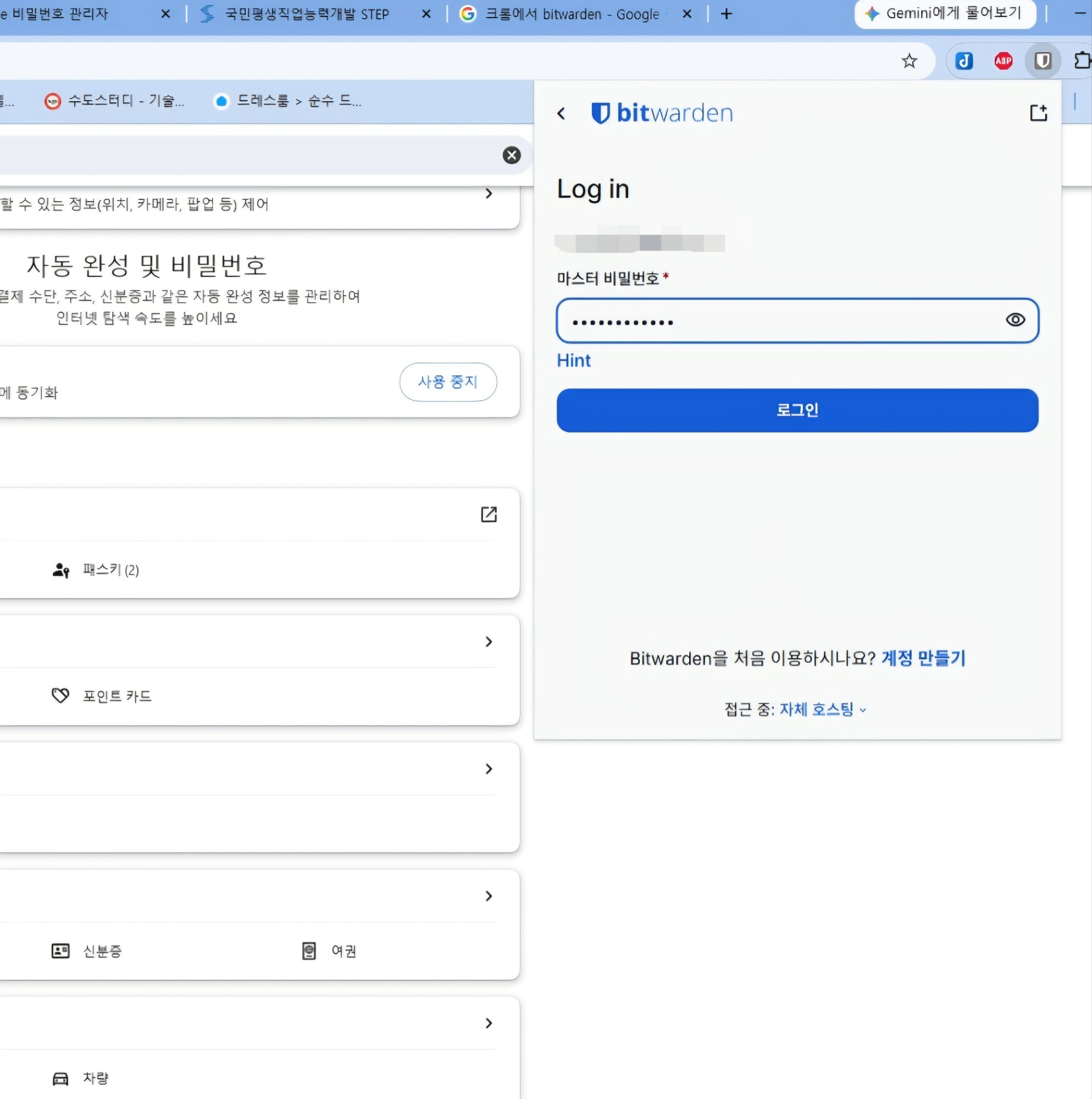Click the blue 로그인 button

point(797,410)
